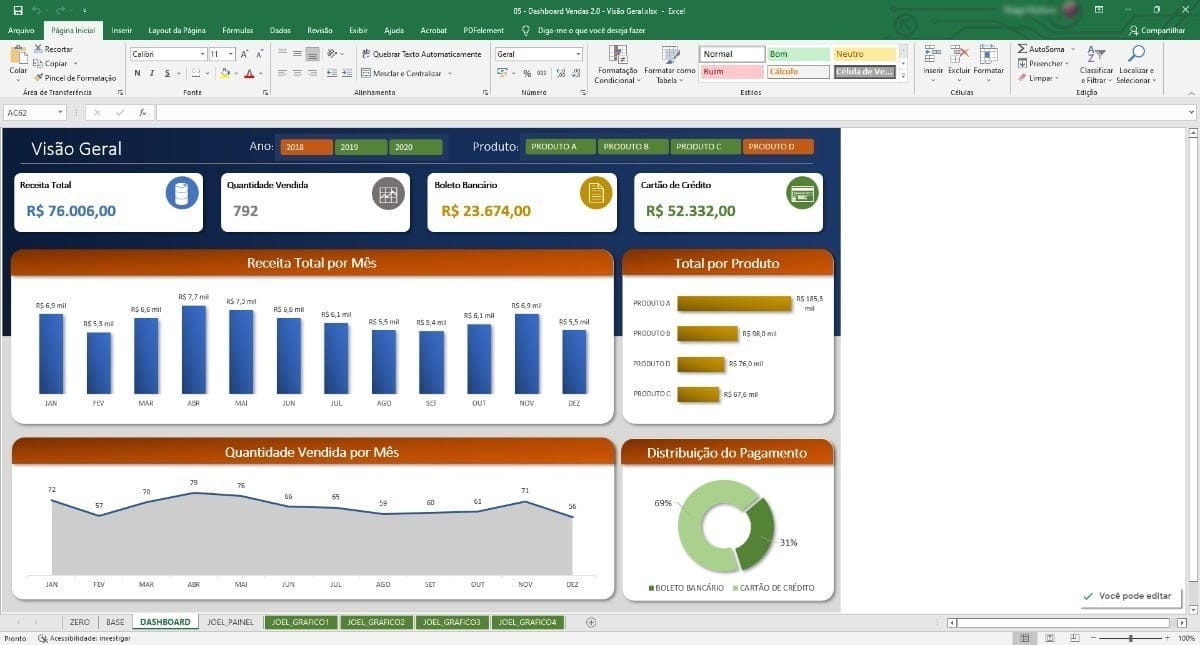Toggle the 2018 year slicer button
Image resolution: width=1200 pixels, height=645 pixels.
pos(306,147)
